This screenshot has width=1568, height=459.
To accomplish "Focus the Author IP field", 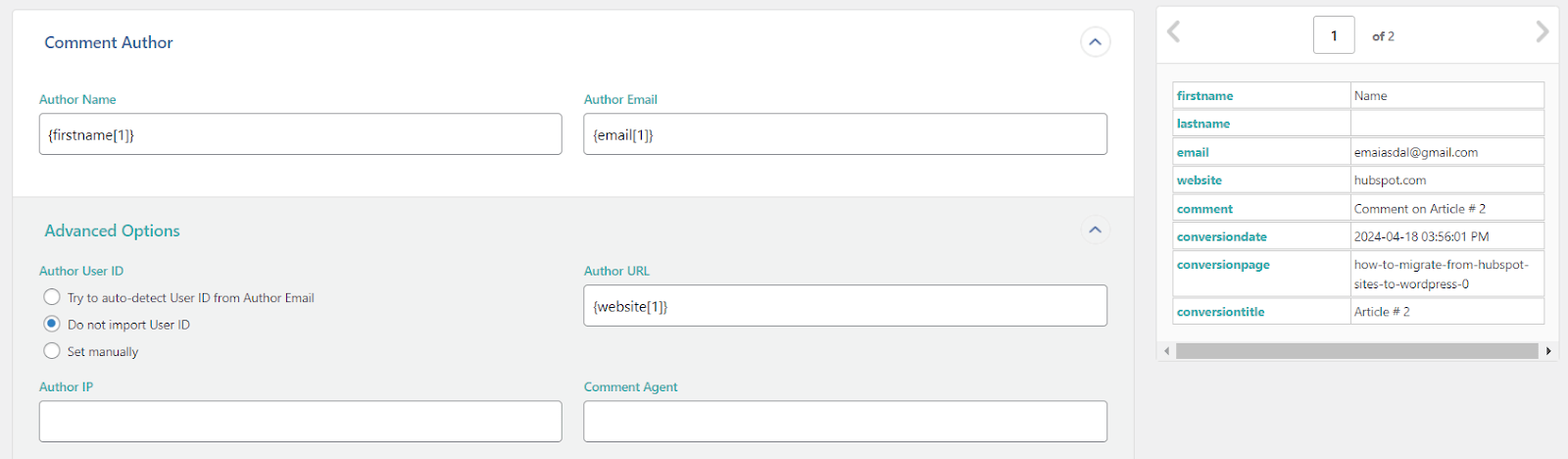I will (x=300, y=422).
